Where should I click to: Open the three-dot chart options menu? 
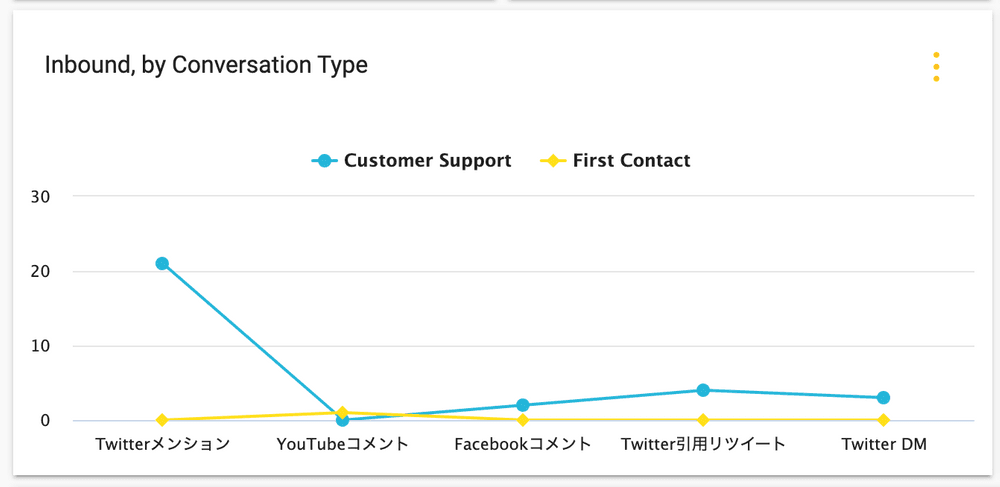(936, 66)
